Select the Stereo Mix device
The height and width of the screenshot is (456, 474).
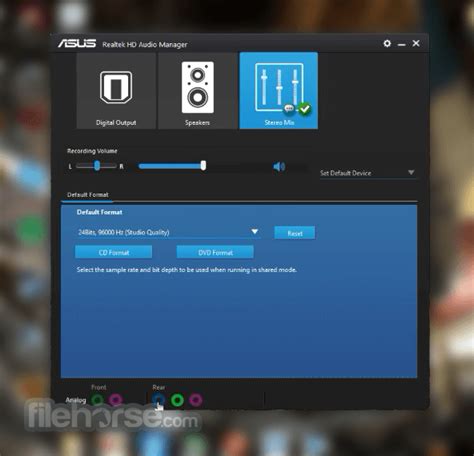[279, 91]
